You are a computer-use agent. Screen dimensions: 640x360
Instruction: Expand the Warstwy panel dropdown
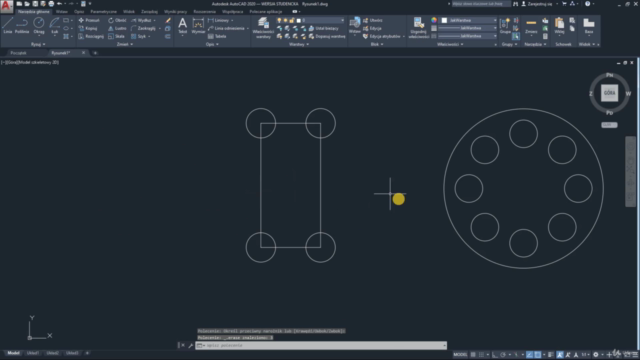[x=299, y=44]
